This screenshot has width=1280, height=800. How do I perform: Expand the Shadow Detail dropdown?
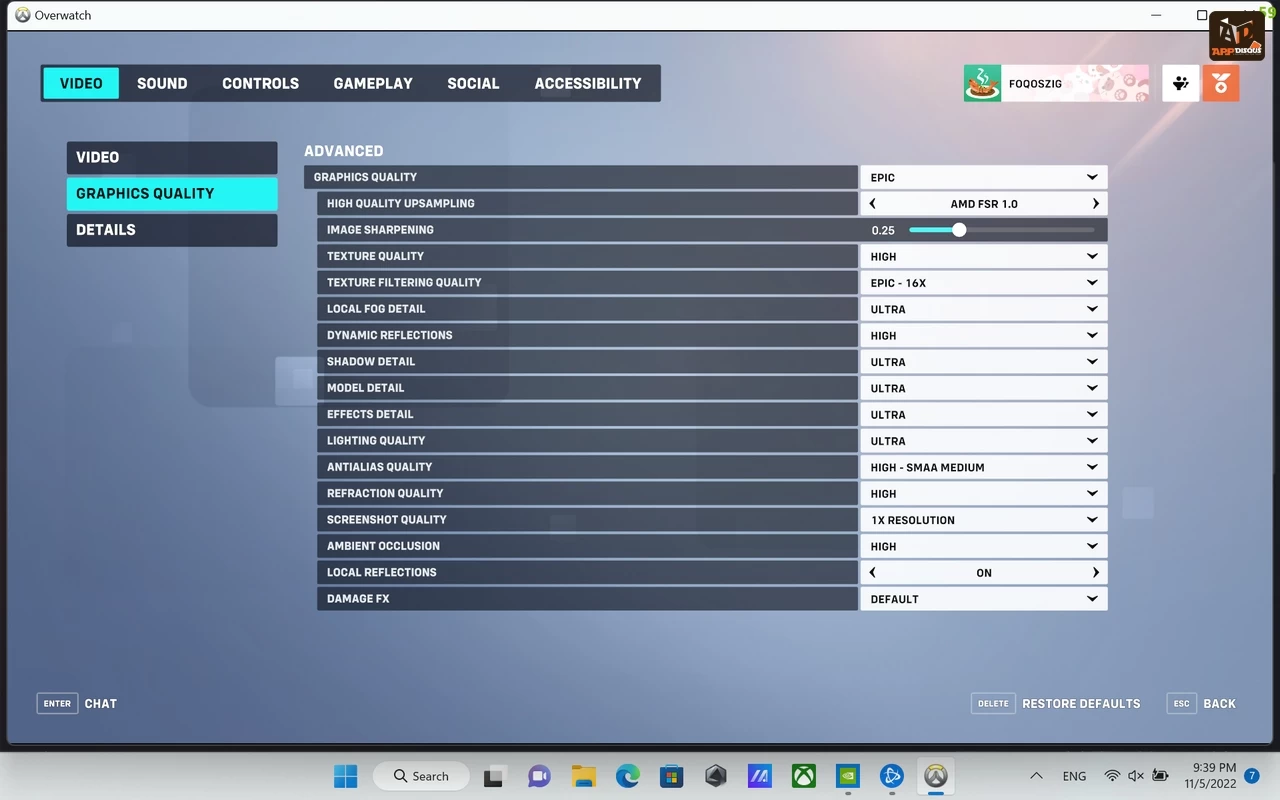pyautogui.click(x=984, y=362)
